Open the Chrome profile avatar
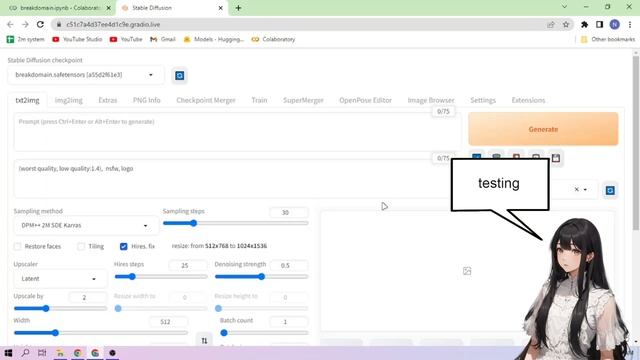The height and width of the screenshot is (360, 640). click(x=614, y=24)
